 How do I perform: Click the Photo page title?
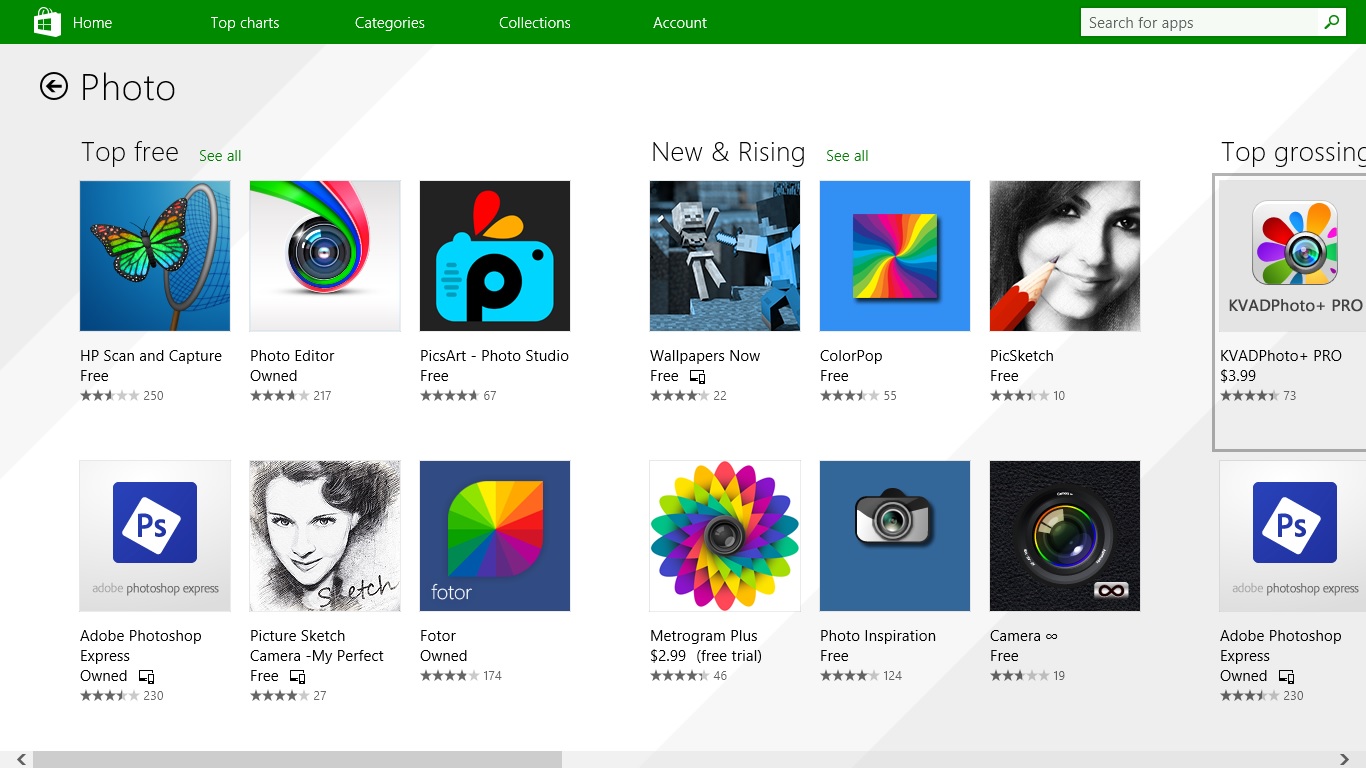point(128,88)
